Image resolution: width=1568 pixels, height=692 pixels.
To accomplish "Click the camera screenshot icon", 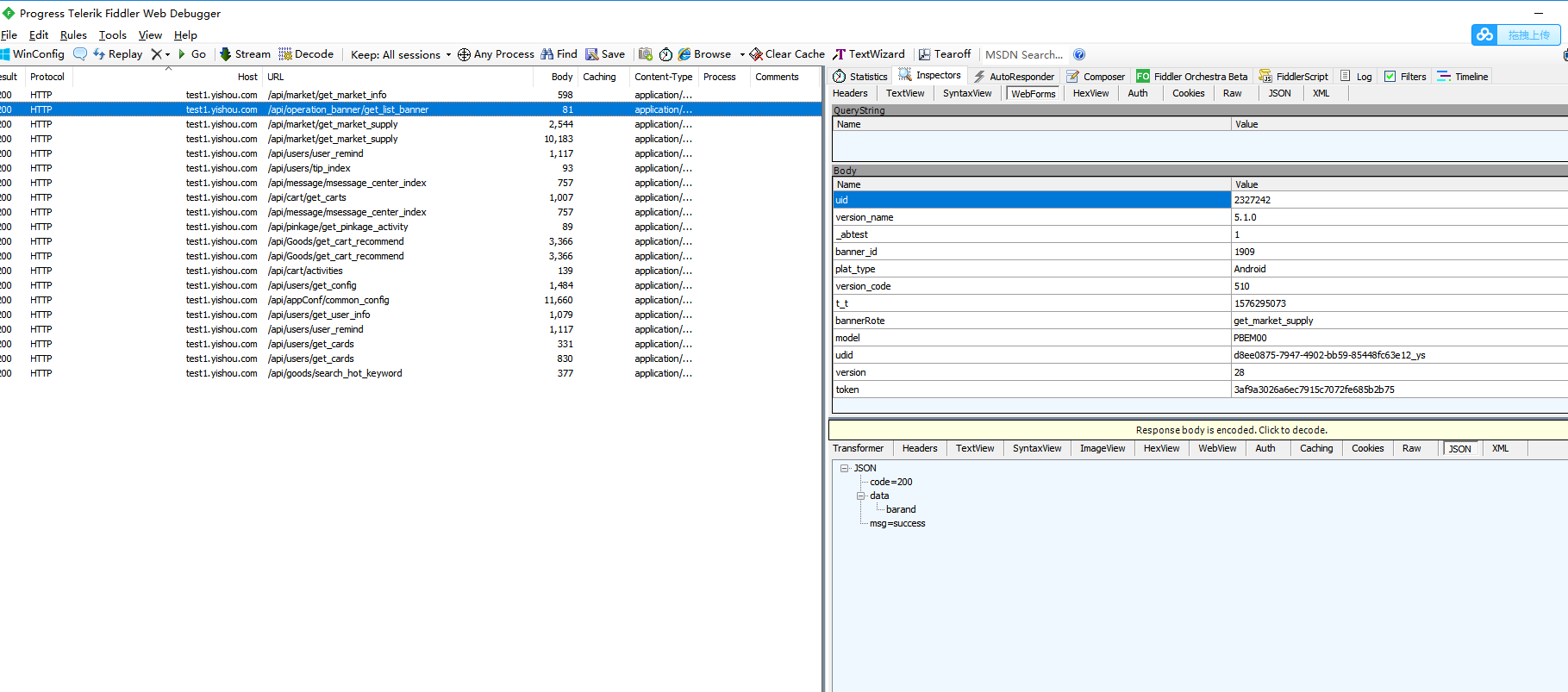I will coord(645,54).
